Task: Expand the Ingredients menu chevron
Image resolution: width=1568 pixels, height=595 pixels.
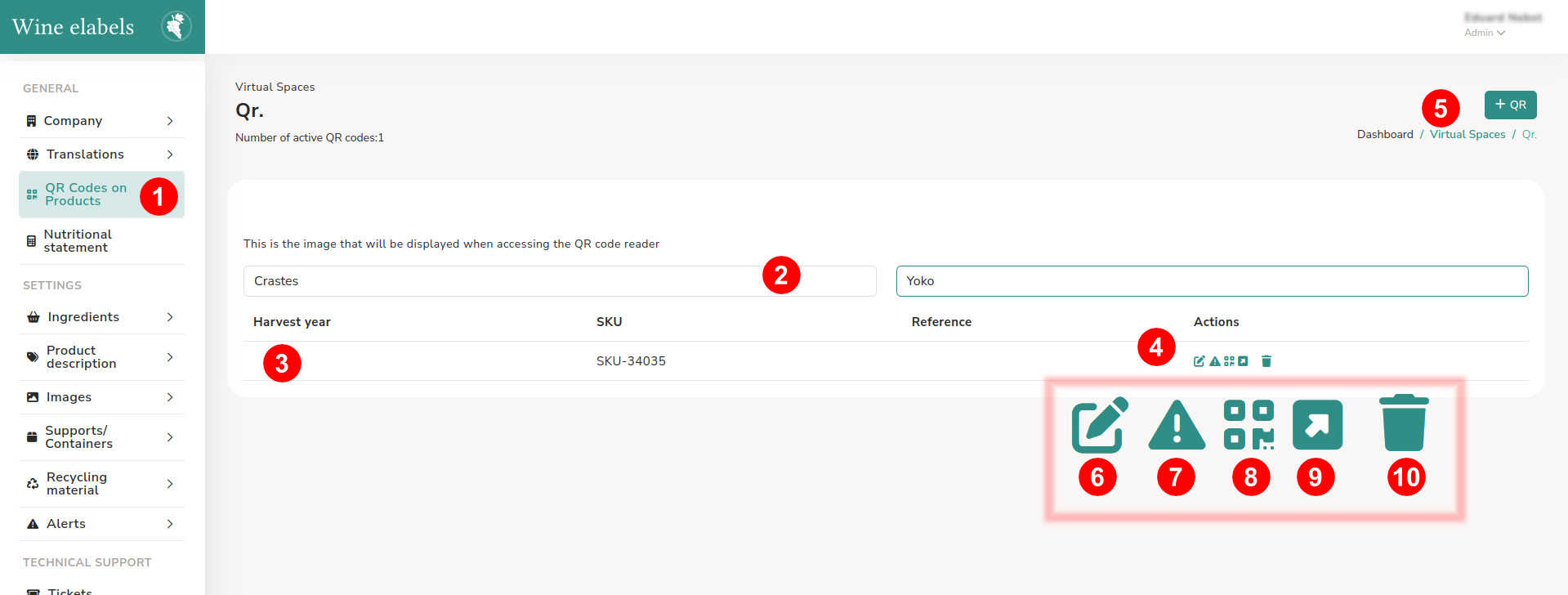Action: [x=170, y=317]
